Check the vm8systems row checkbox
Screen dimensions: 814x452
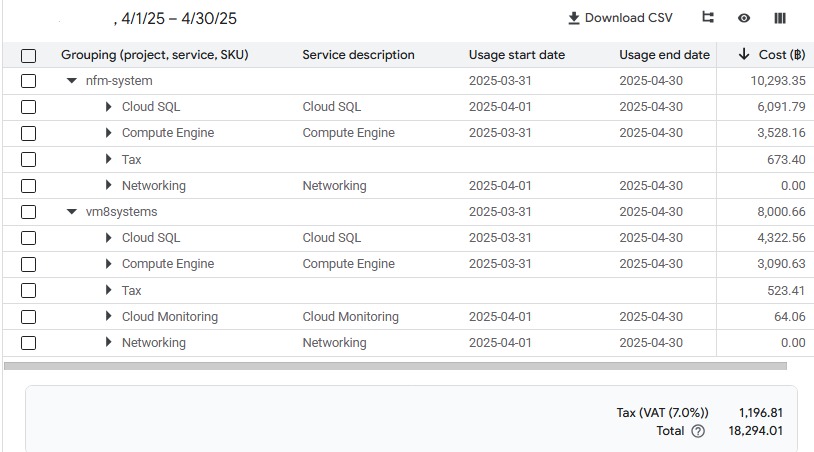coord(29,212)
